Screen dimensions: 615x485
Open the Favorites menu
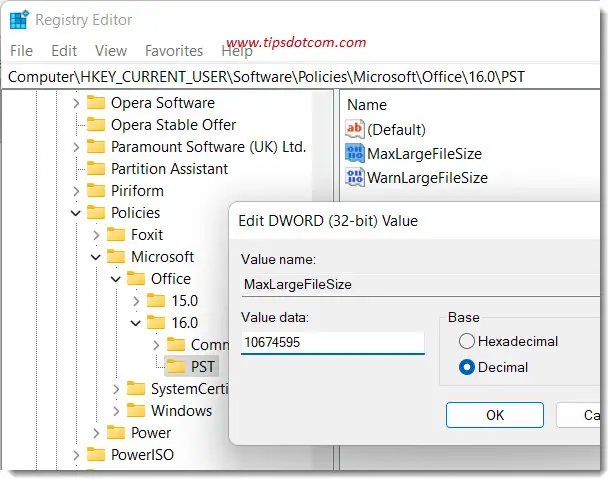click(x=174, y=51)
